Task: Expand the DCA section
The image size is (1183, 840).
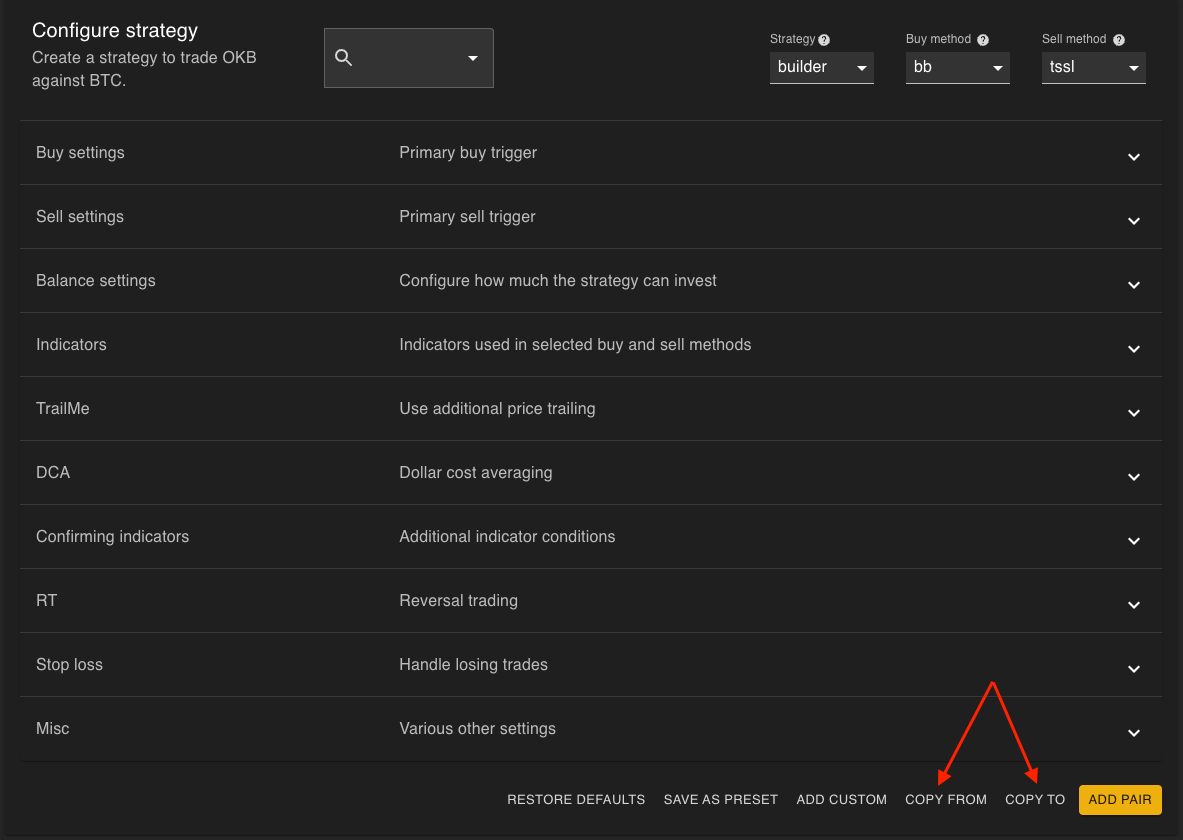Action: point(1133,477)
